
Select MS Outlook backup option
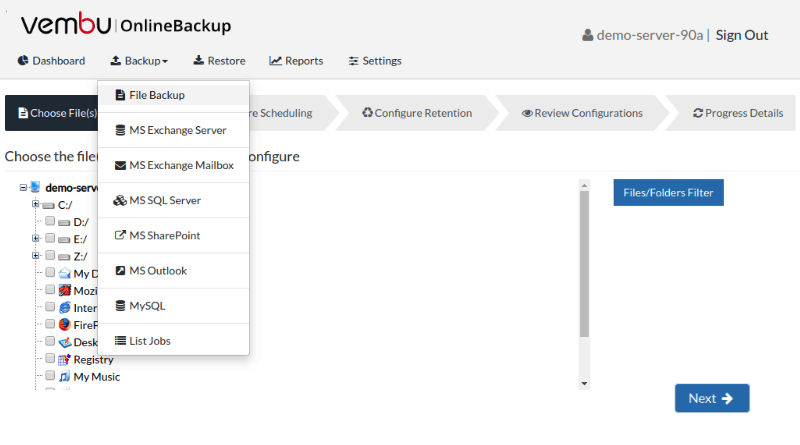pyautogui.click(x=173, y=271)
